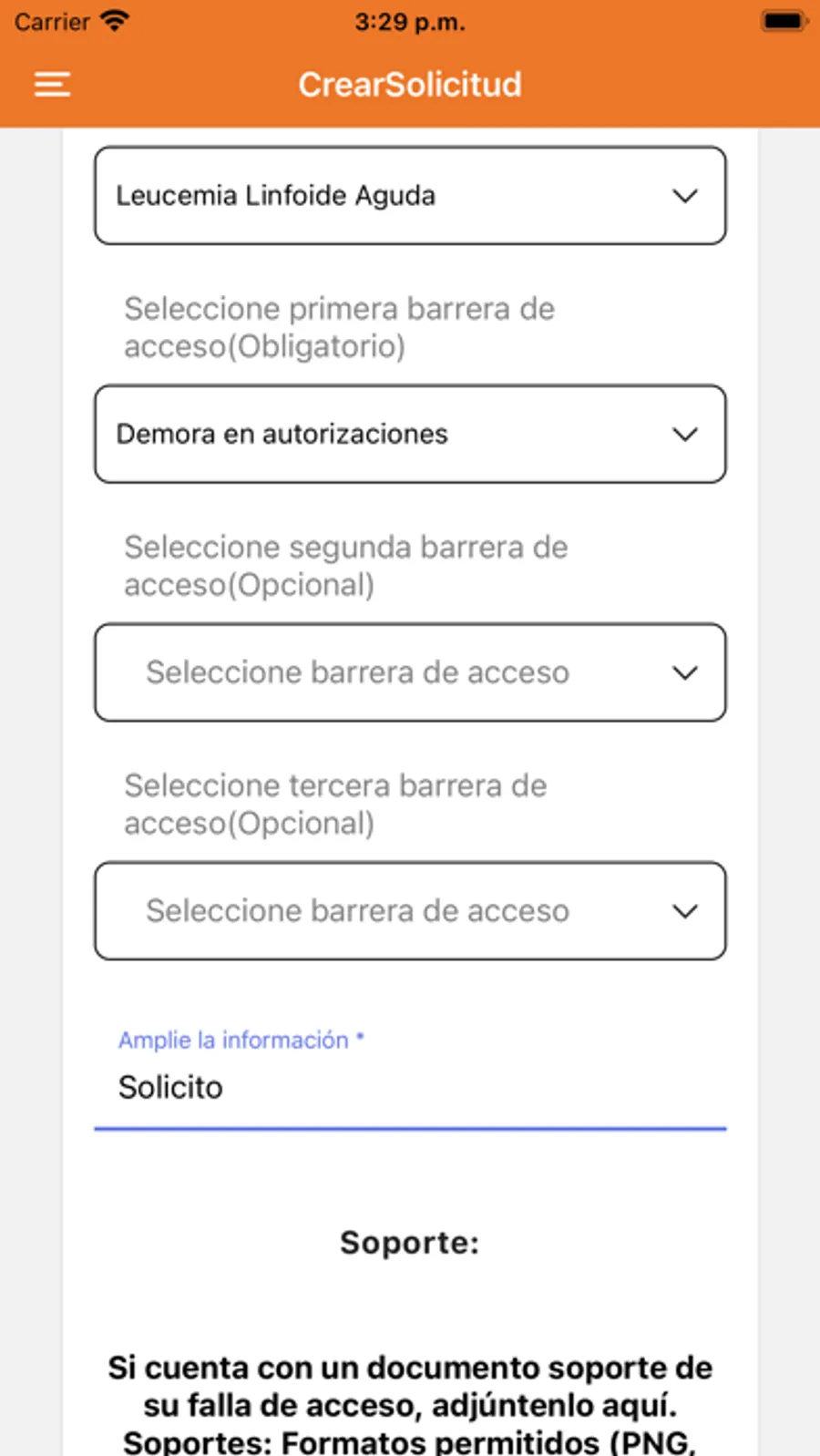Tap chevron in the tercera barrera dropdown
The height and width of the screenshot is (1456, 820).
(x=685, y=911)
